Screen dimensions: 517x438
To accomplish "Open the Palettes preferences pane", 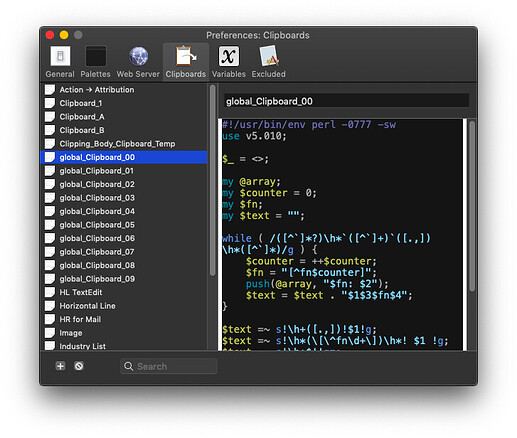I will point(95,62).
